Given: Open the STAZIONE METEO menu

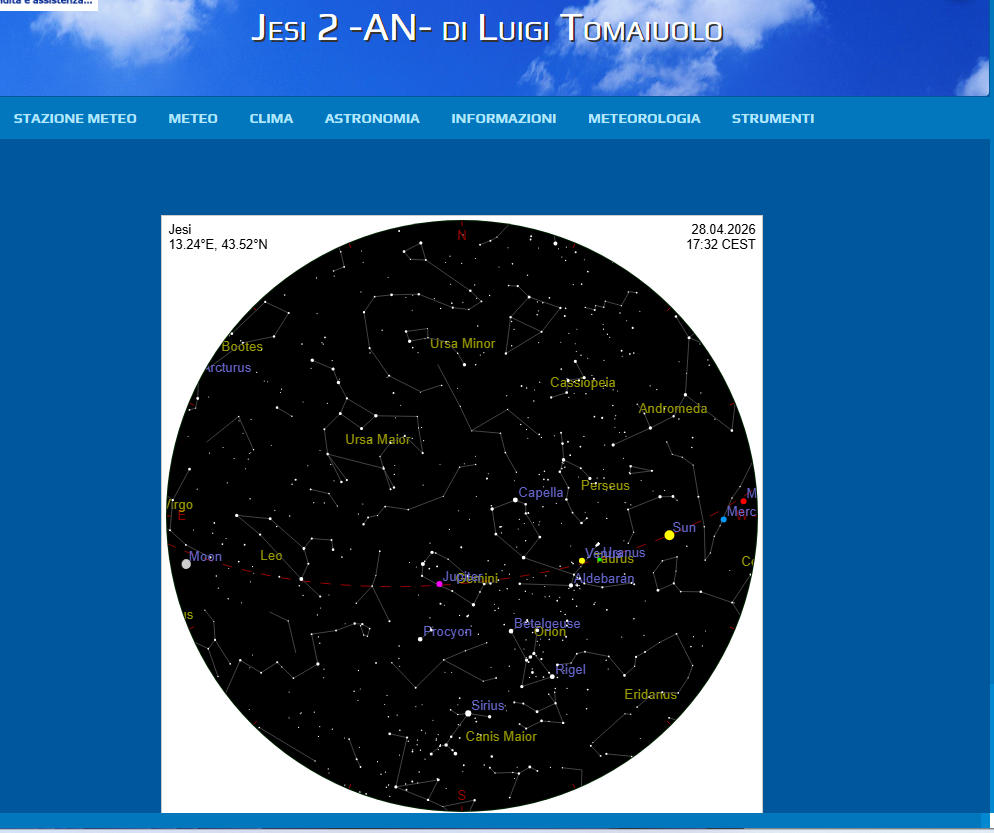Looking at the screenshot, I should pyautogui.click(x=75, y=118).
